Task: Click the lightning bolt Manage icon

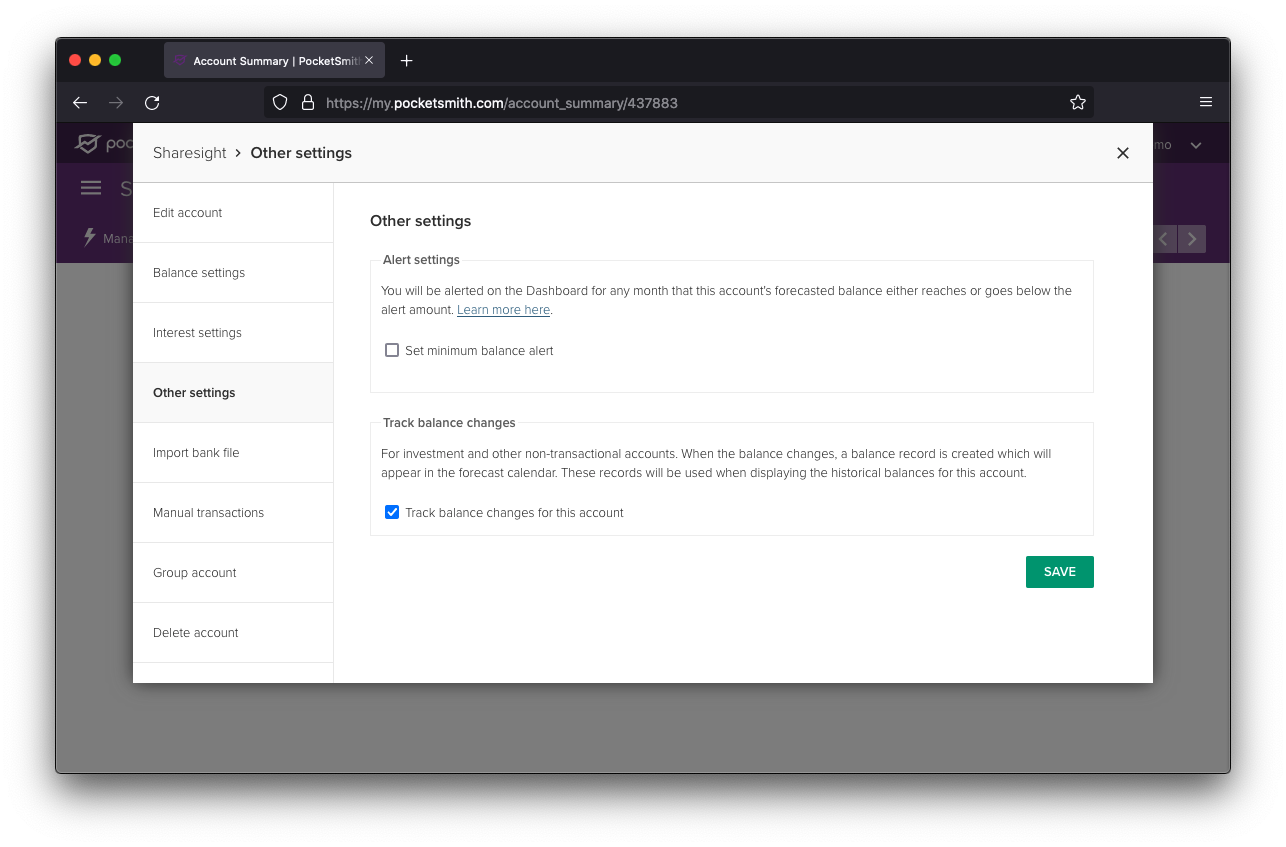Action: click(89, 238)
